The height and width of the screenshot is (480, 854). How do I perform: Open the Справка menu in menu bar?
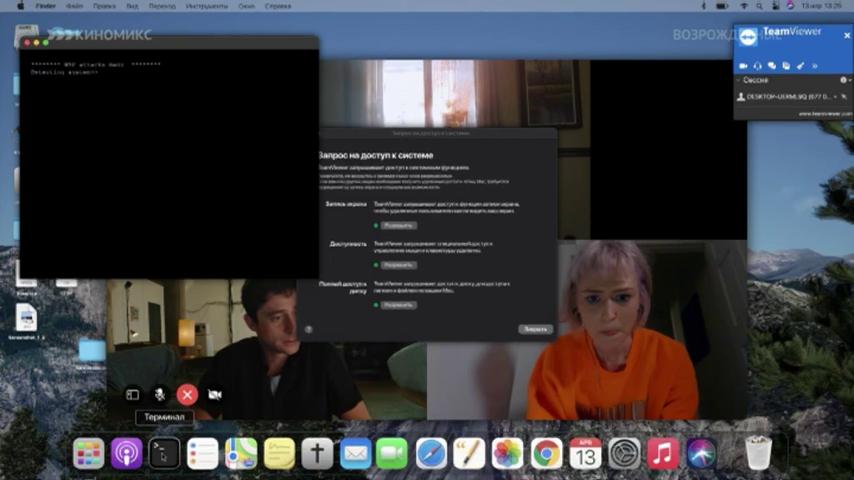point(278,6)
